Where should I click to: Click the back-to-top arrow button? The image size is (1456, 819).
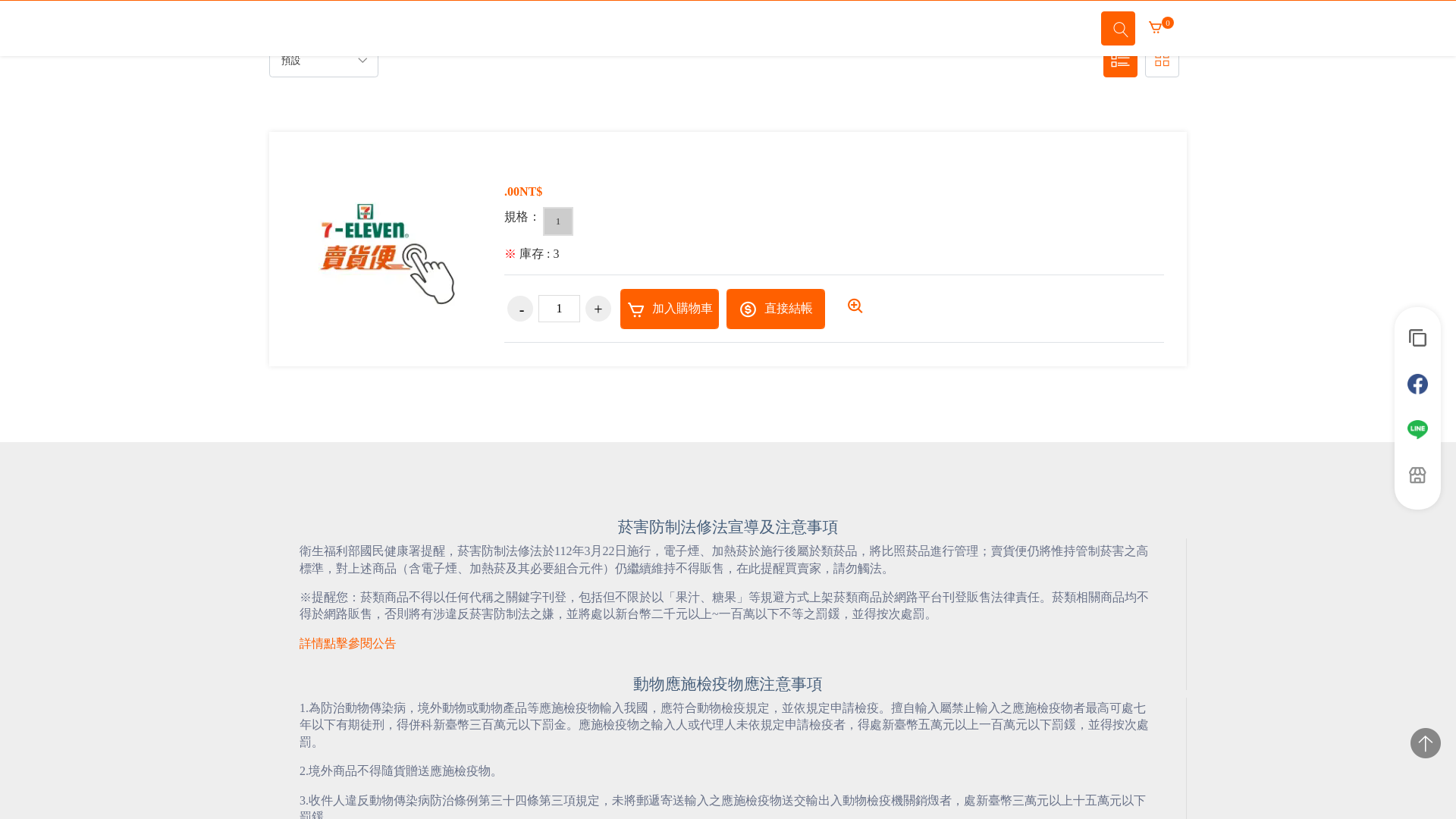pos(1426,743)
